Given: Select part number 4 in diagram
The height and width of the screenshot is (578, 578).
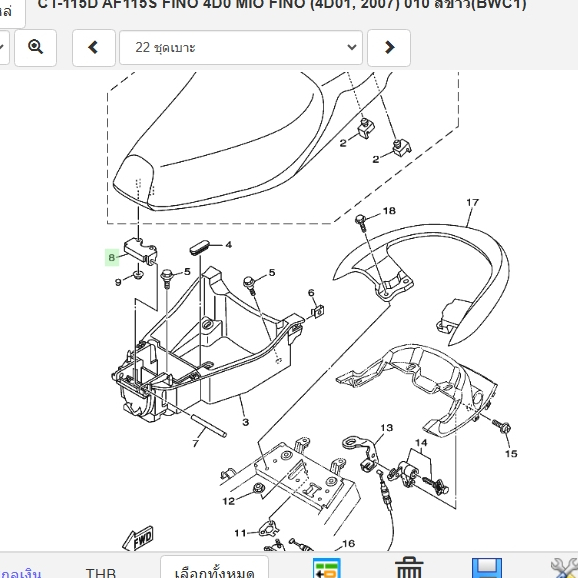Looking at the screenshot, I should [229, 245].
